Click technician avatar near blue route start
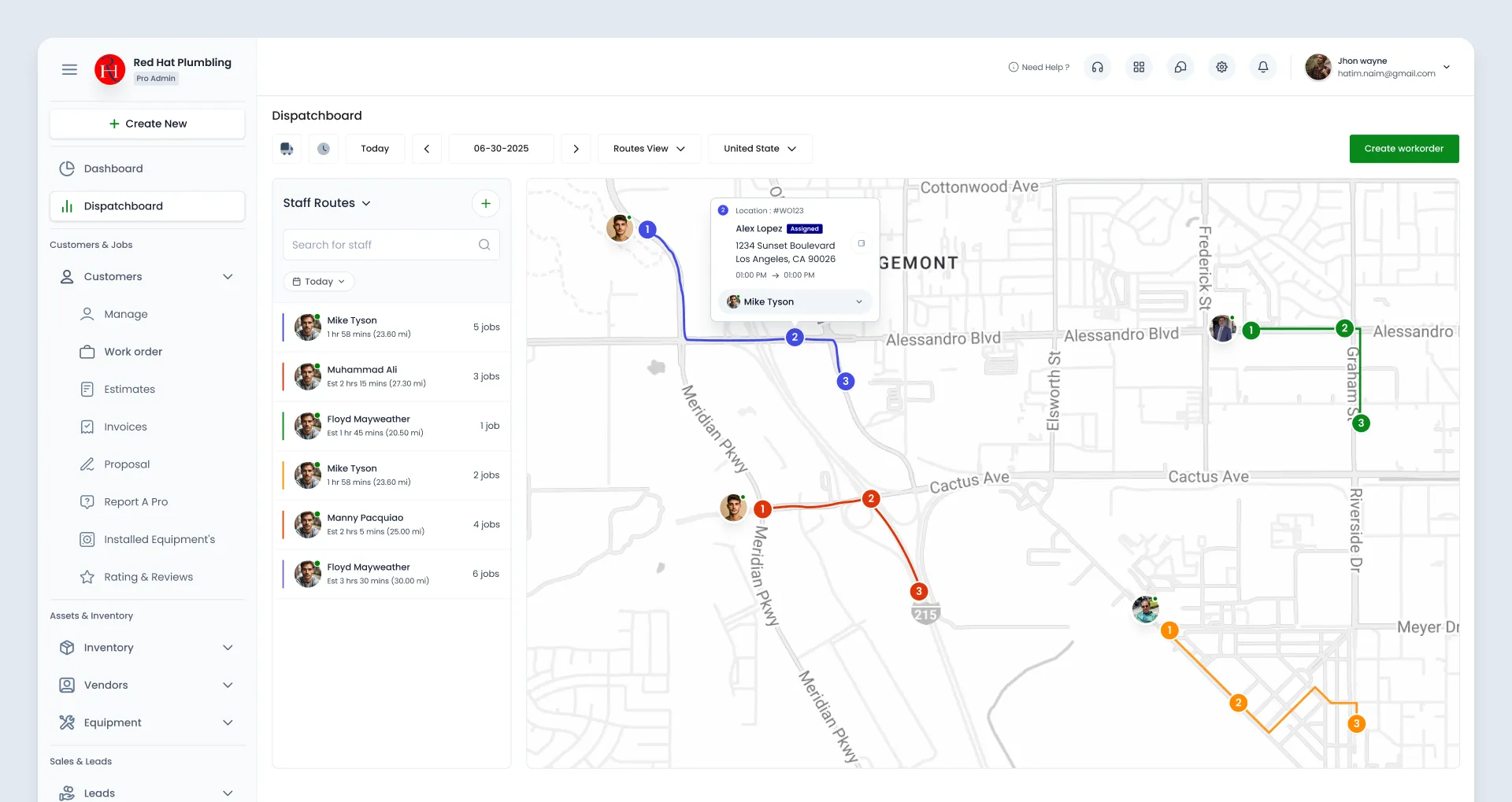The width and height of the screenshot is (1512, 802). tap(620, 228)
